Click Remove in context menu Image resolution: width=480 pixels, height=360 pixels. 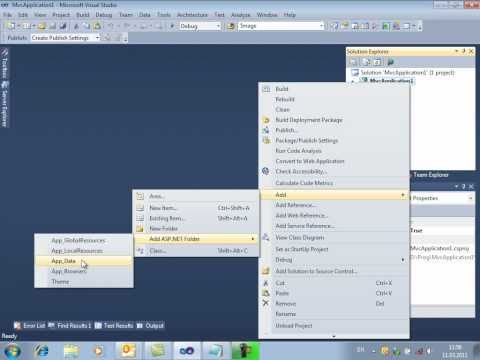pyautogui.click(x=334, y=304)
